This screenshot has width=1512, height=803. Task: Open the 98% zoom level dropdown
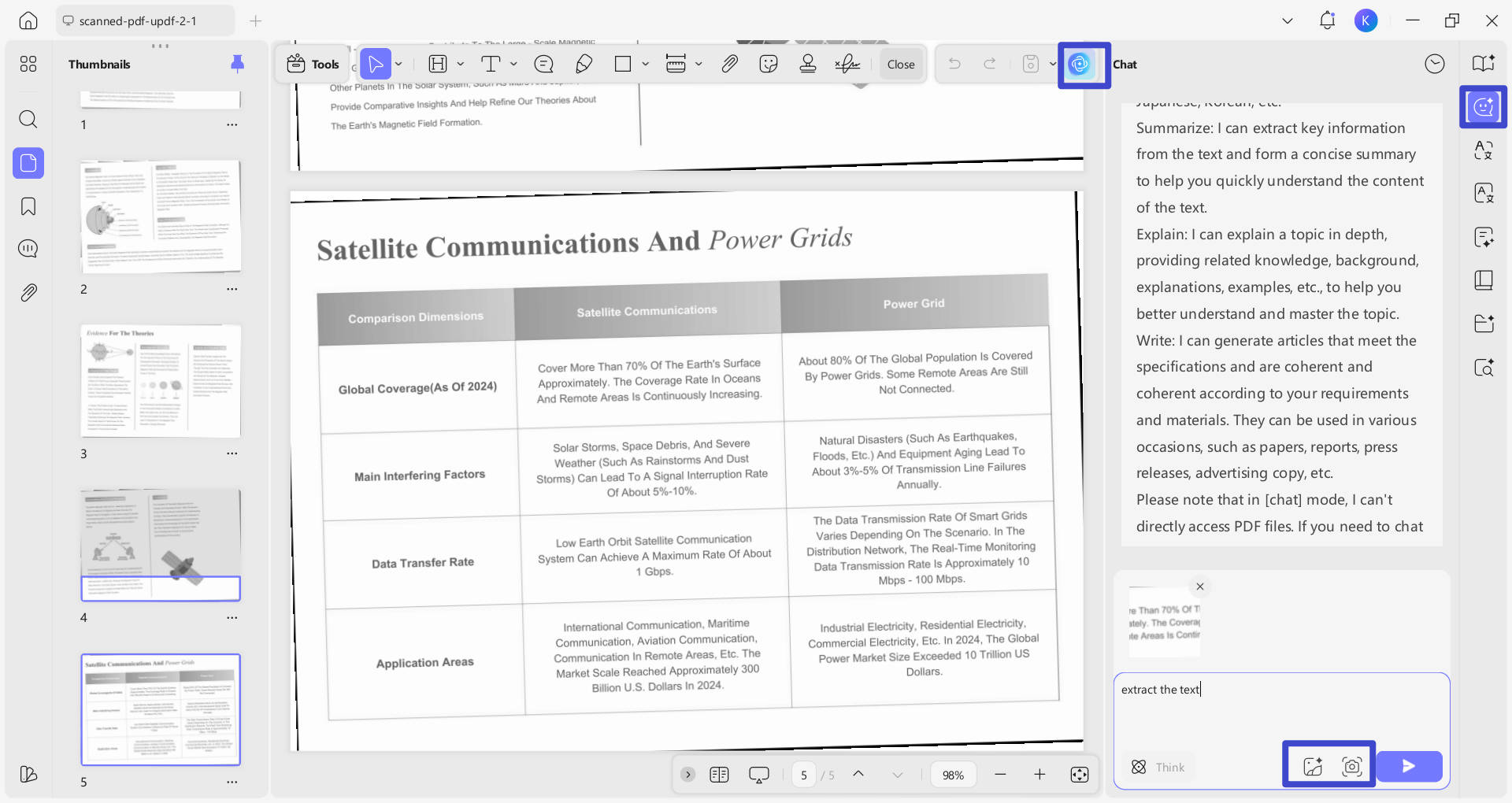[x=953, y=775]
